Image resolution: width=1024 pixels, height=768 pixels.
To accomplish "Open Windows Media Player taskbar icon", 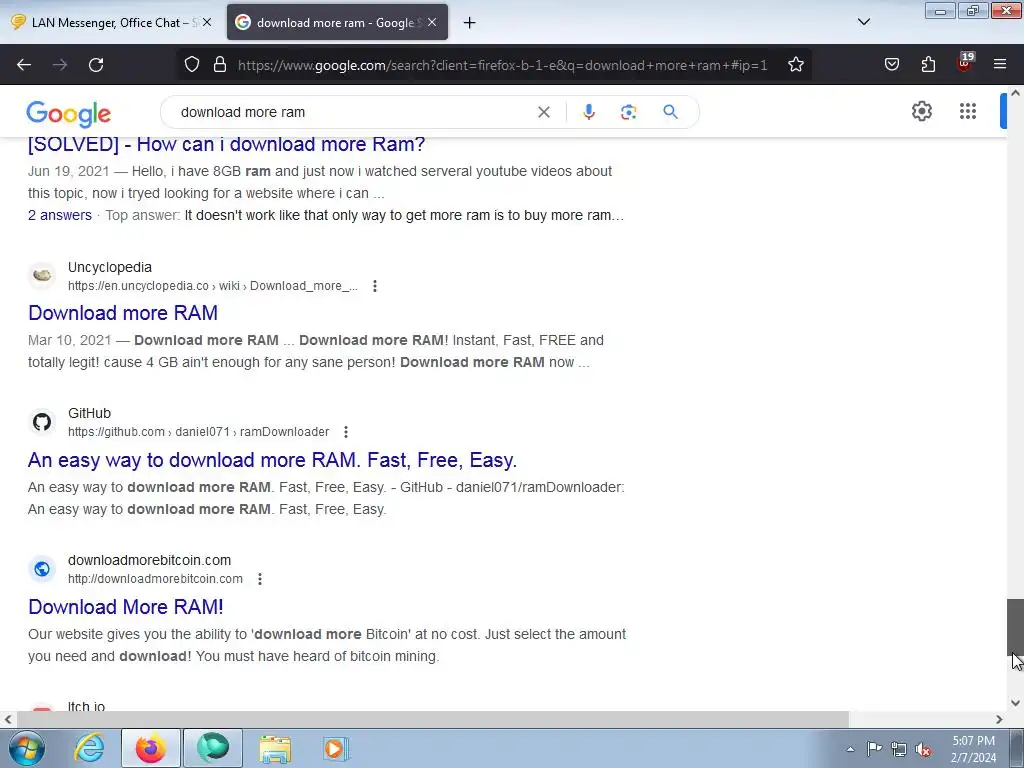I will click(336, 748).
